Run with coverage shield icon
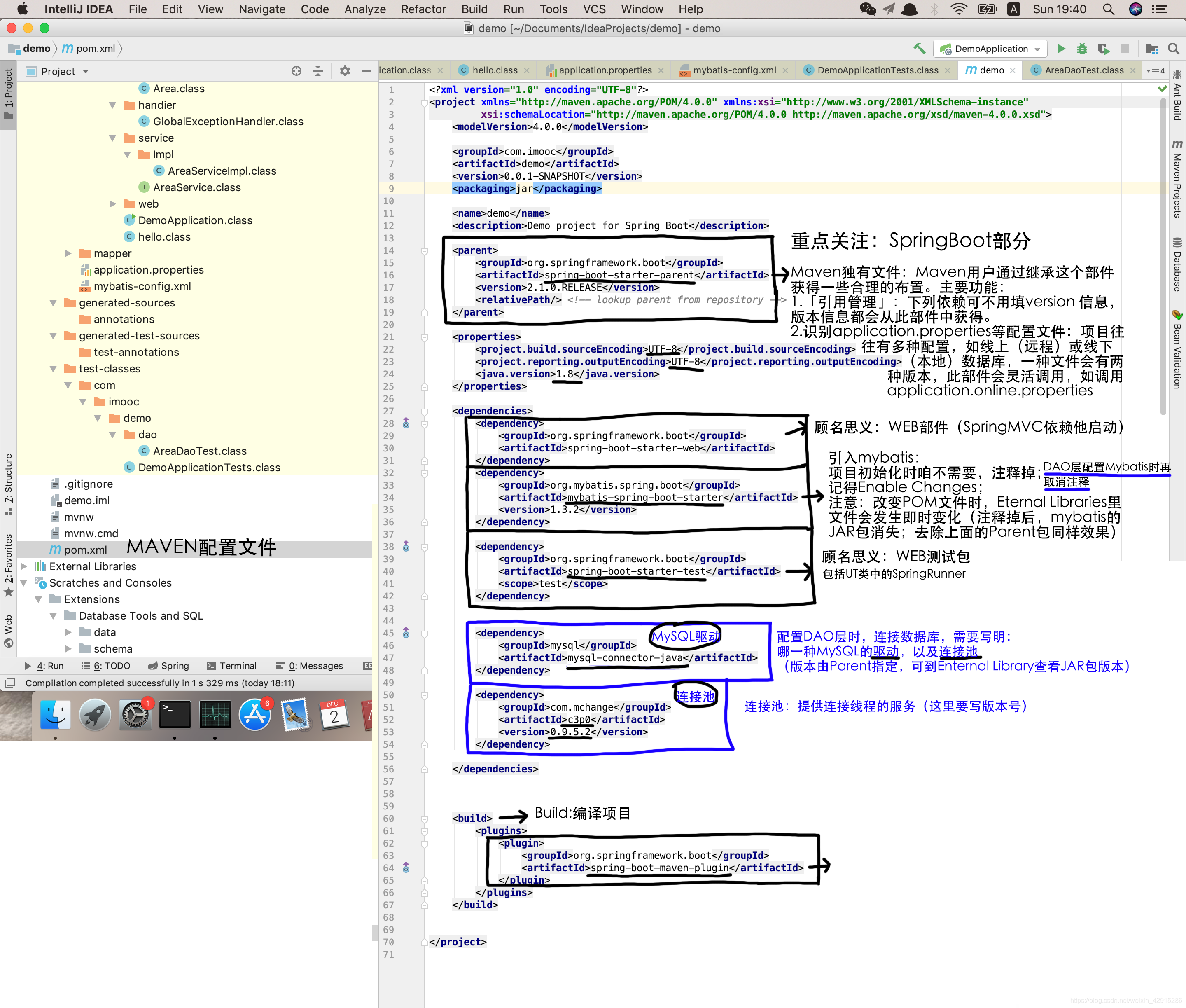This screenshot has width=1186, height=1008. [1103, 49]
